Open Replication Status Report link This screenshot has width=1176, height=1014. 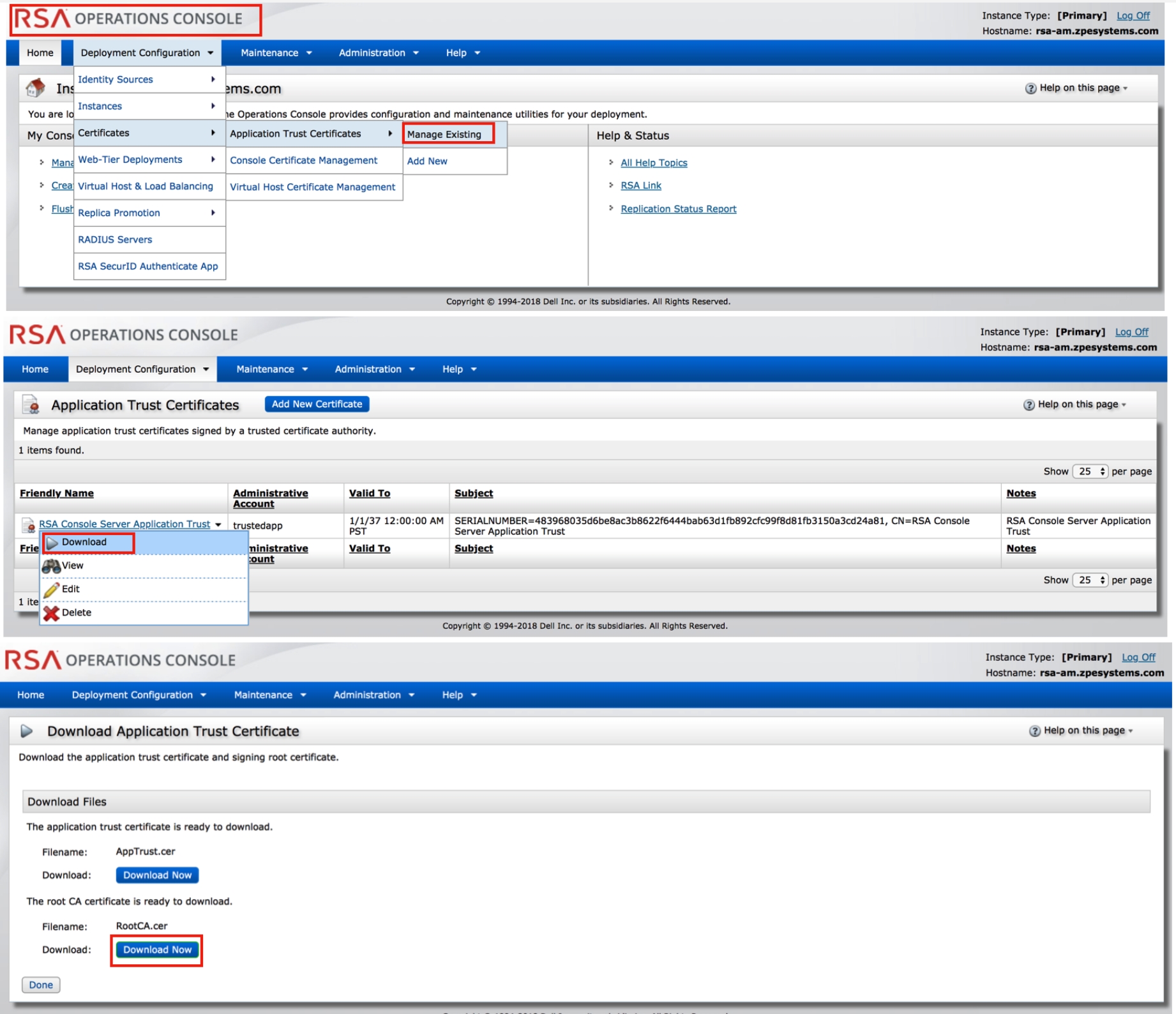pyautogui.click(x=678, y=209)
